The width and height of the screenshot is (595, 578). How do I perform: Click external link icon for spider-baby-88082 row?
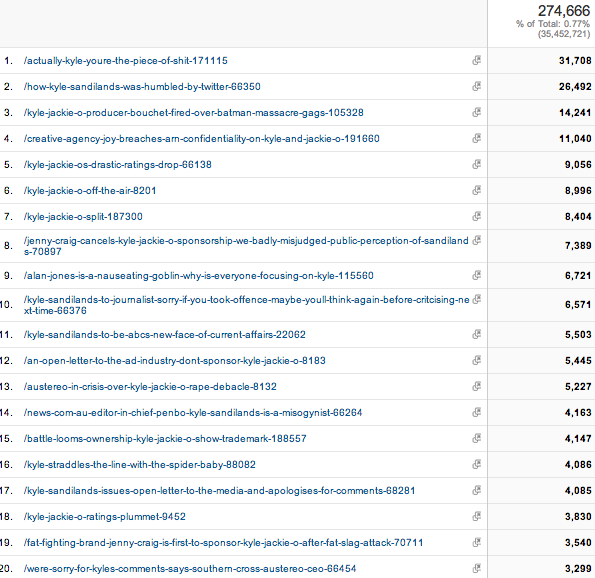pyautogui.click(x=477, y=465)
